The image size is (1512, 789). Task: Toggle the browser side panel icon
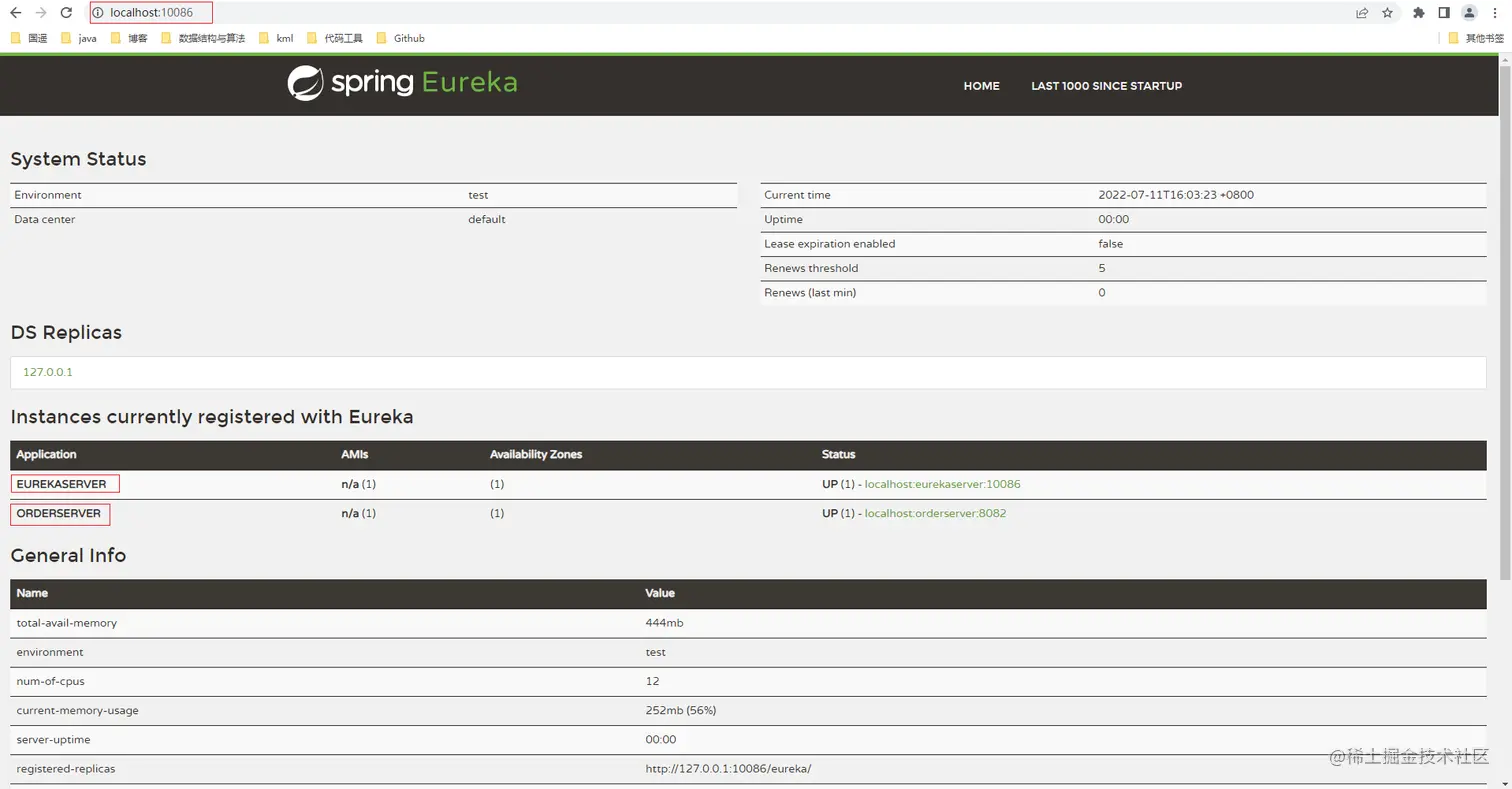coord(1444,13)
